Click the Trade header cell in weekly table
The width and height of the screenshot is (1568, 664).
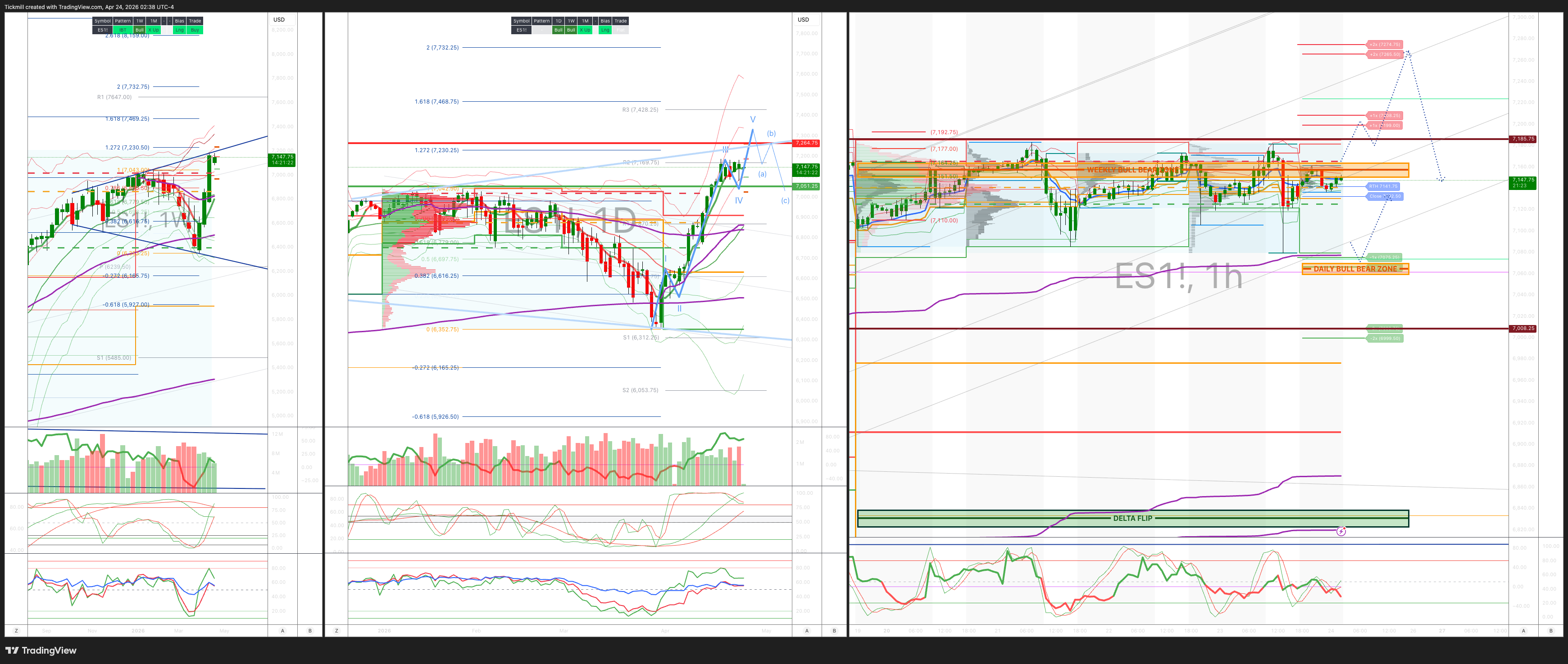195,21
